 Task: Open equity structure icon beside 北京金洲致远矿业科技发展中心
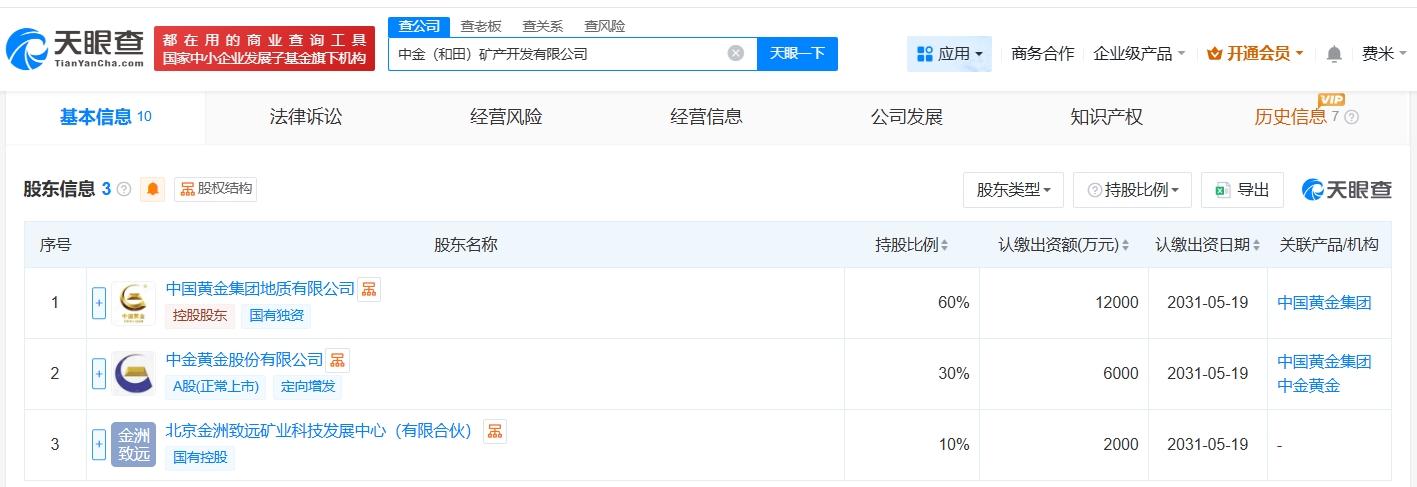click(x=494, y=431)
